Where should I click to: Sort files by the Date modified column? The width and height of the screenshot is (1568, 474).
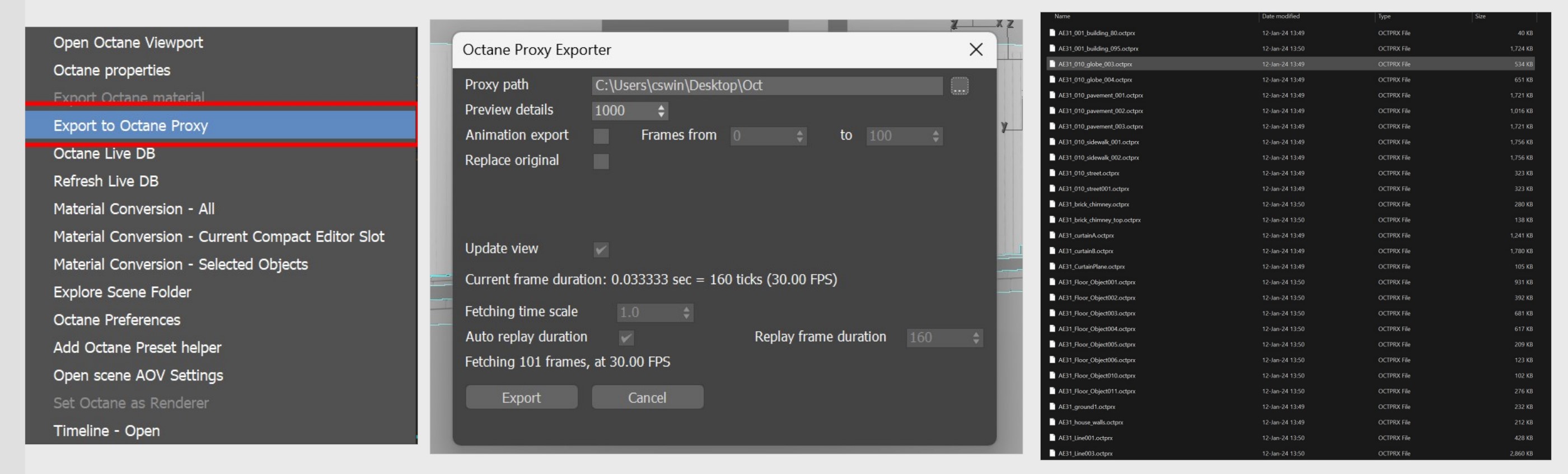click(x=1280, y=16)
